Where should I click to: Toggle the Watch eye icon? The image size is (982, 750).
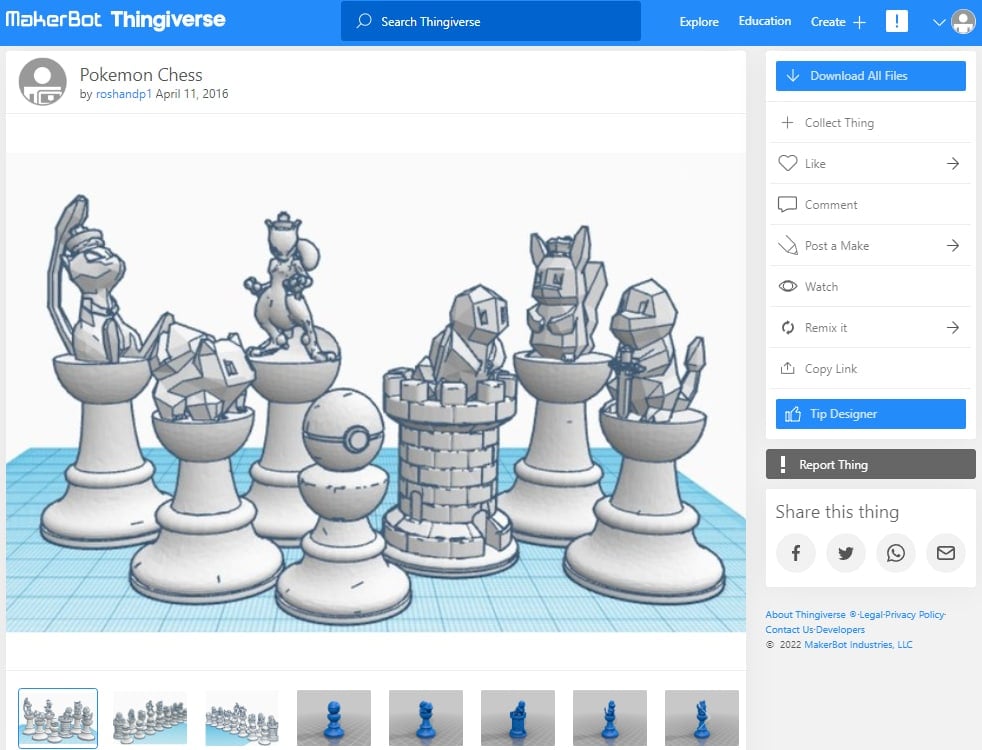tap(788, 286)
